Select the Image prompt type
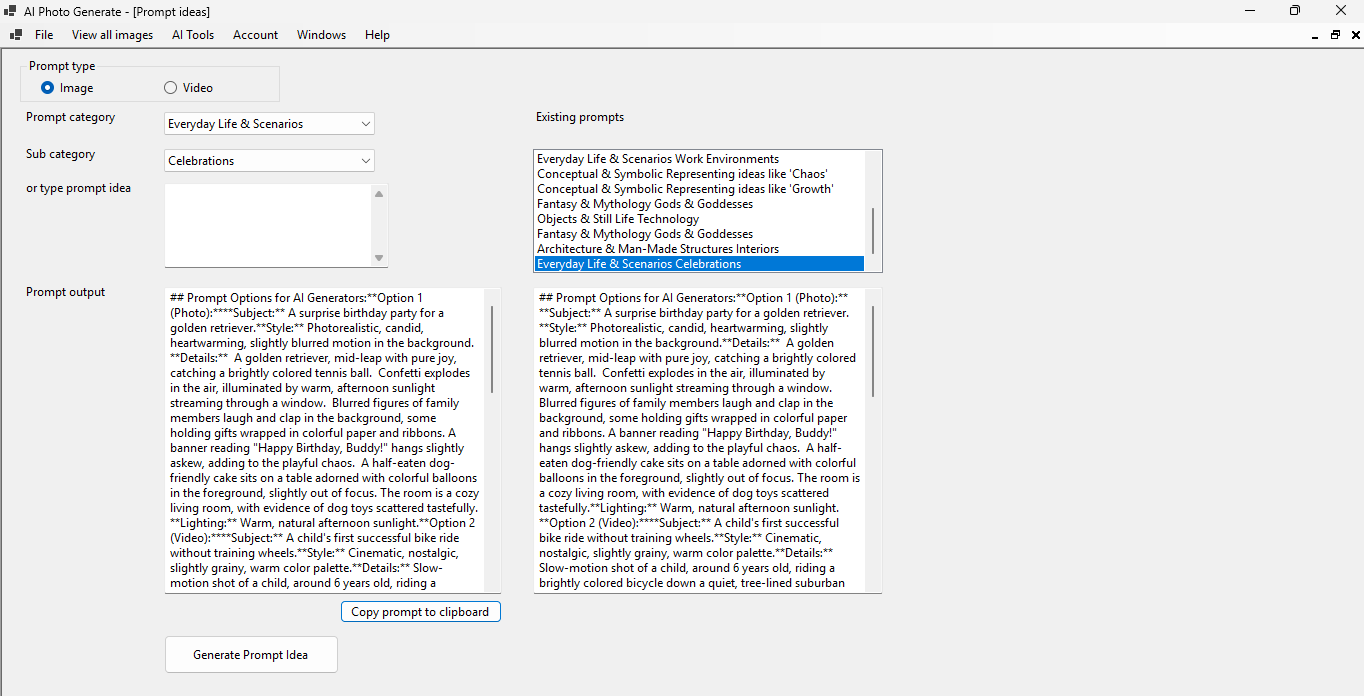 click(48, 88)
